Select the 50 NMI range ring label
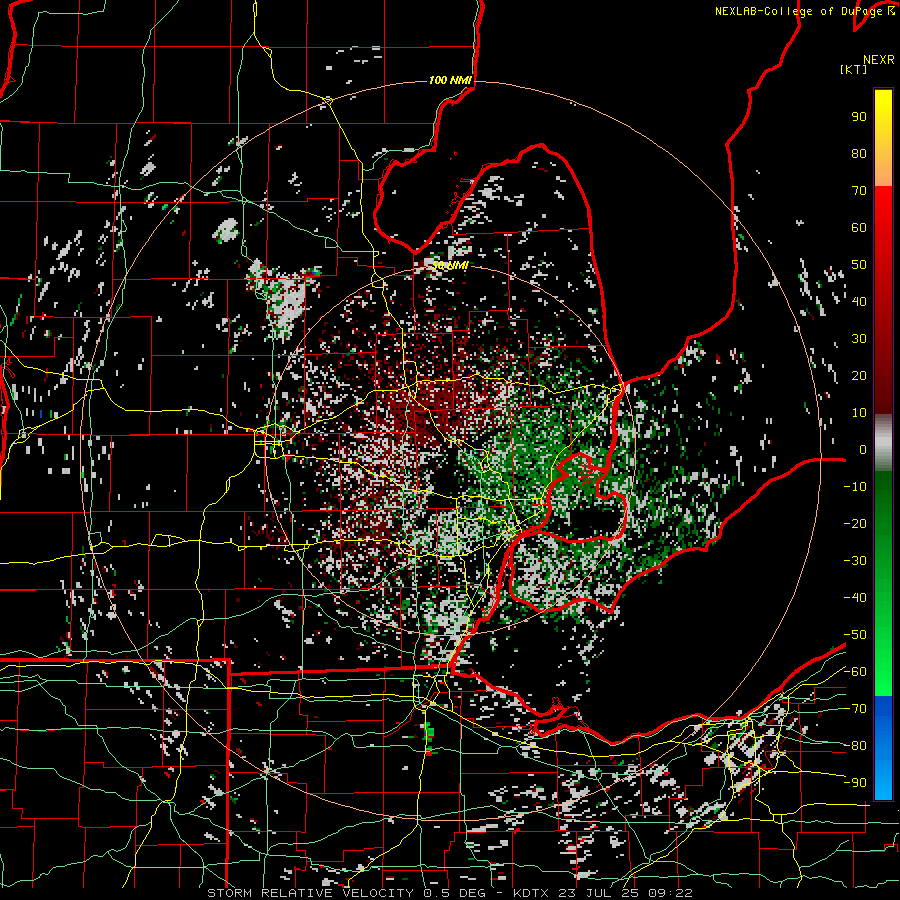The width and height of the screenshot is (900, 900). [x=450, y=266]
